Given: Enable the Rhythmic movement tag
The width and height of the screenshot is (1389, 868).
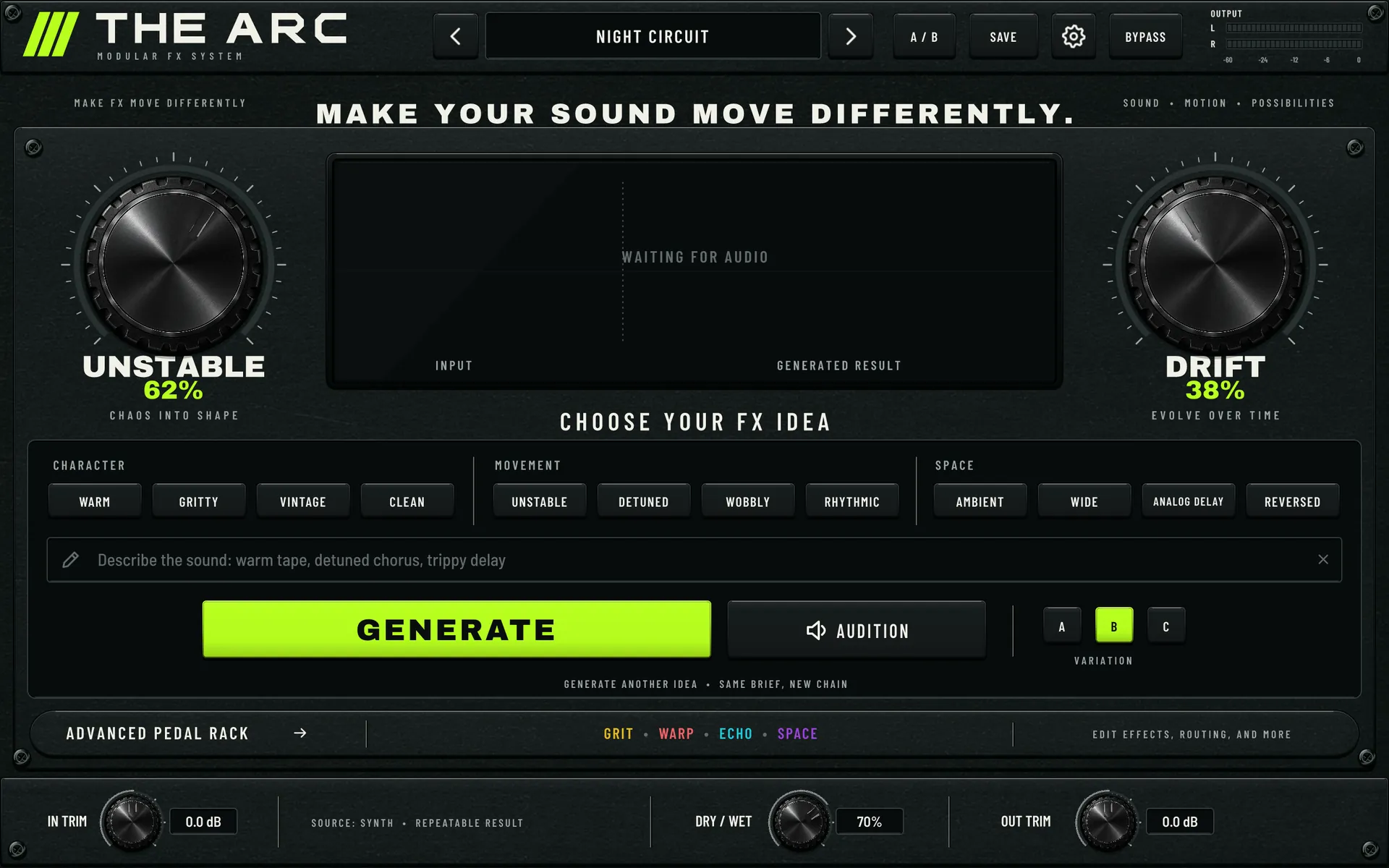Looking at the screenshot, I should pos(852,501).
